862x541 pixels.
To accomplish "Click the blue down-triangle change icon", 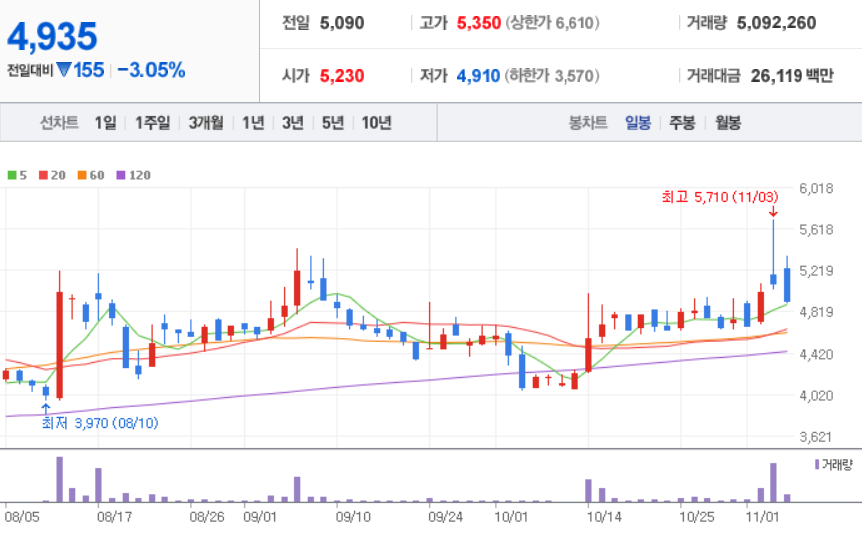I will coord(64,70).
